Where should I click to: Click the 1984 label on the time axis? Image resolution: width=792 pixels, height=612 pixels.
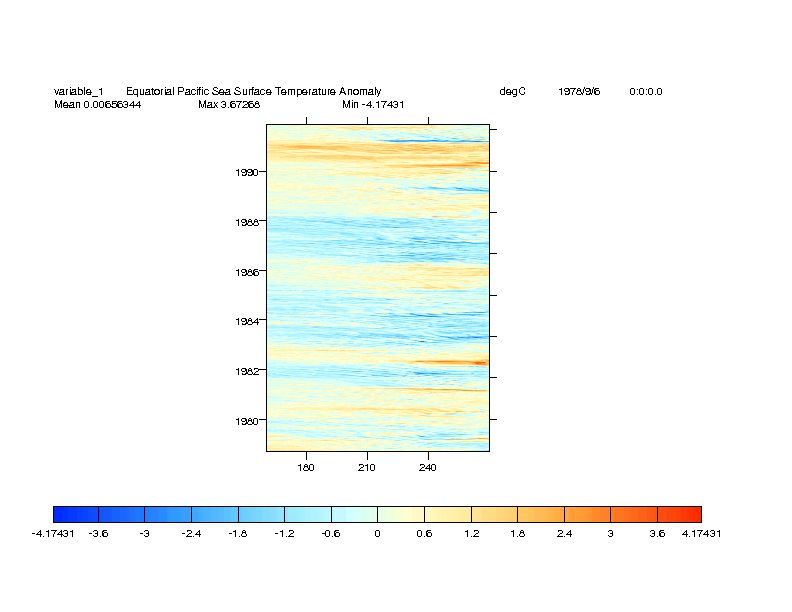(x=247, y=321)
